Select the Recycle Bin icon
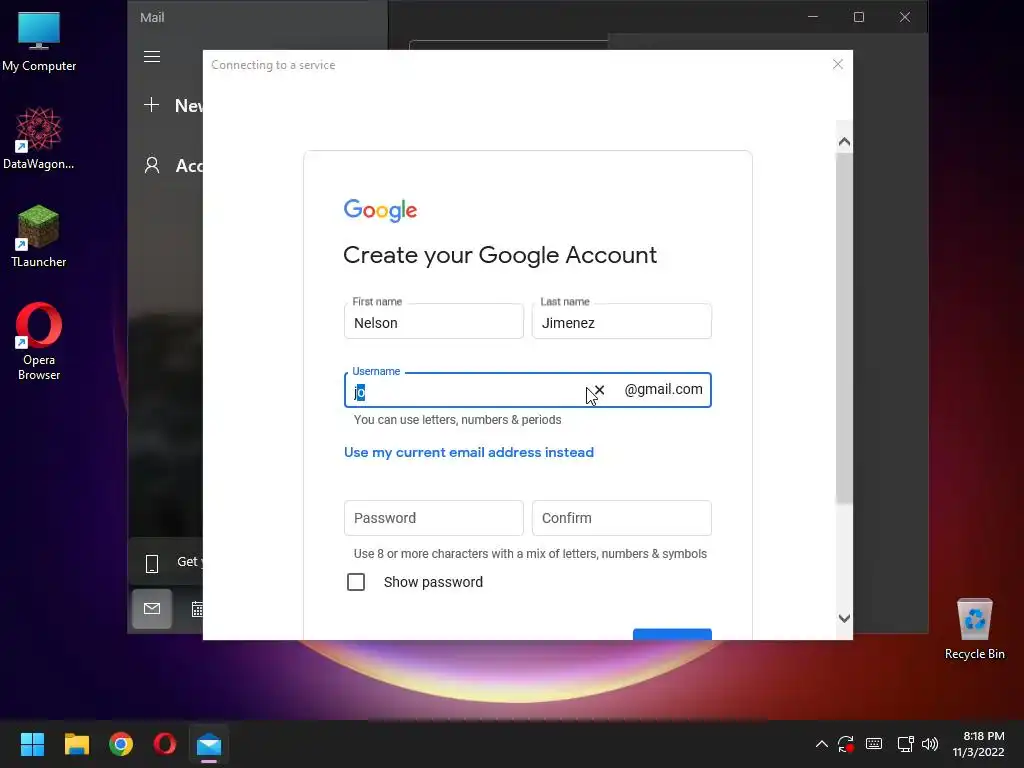This screenshot has width=1024, height=768. (974, 630)
